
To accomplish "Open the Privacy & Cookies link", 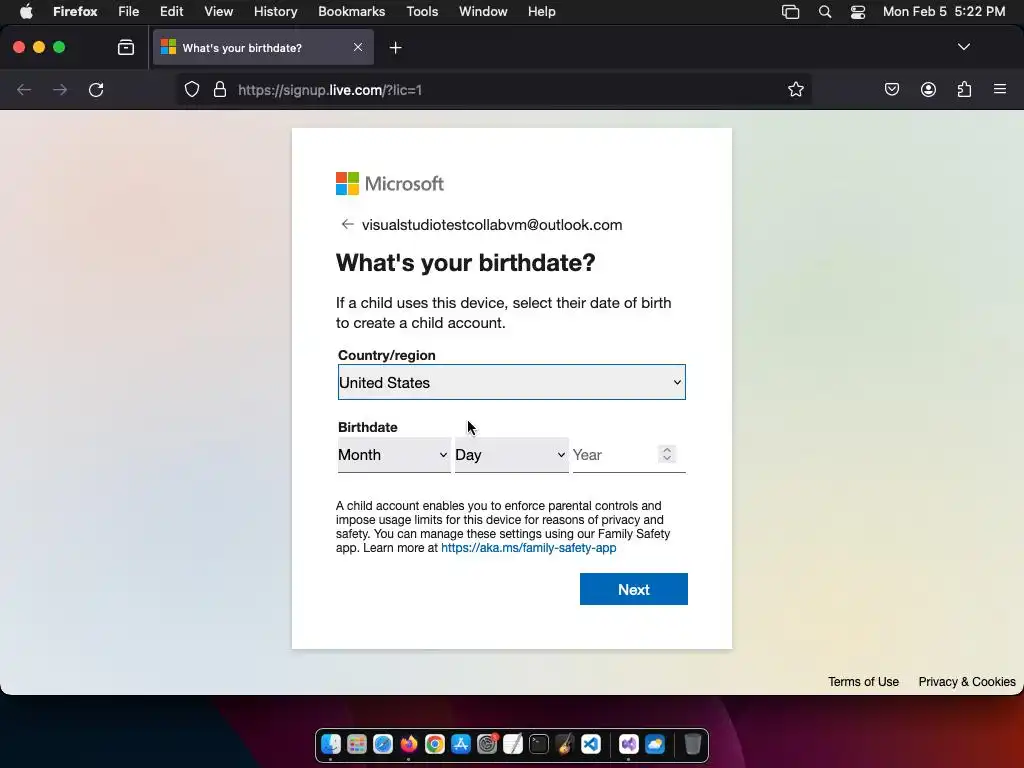I will tap(967, 682).
